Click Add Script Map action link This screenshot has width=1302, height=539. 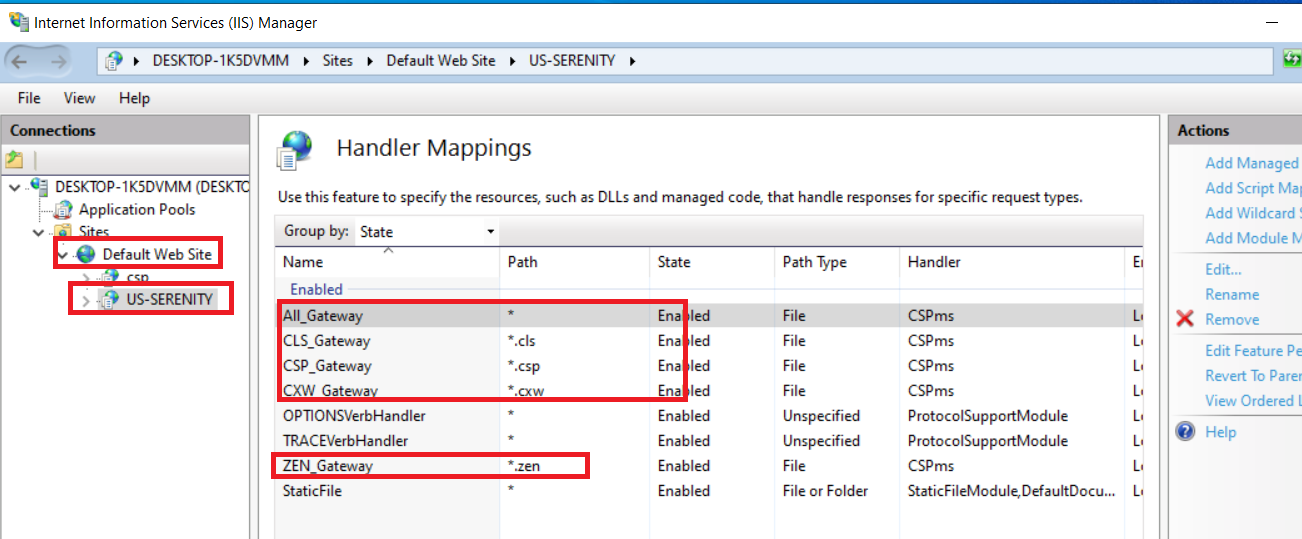point(1253,188)
